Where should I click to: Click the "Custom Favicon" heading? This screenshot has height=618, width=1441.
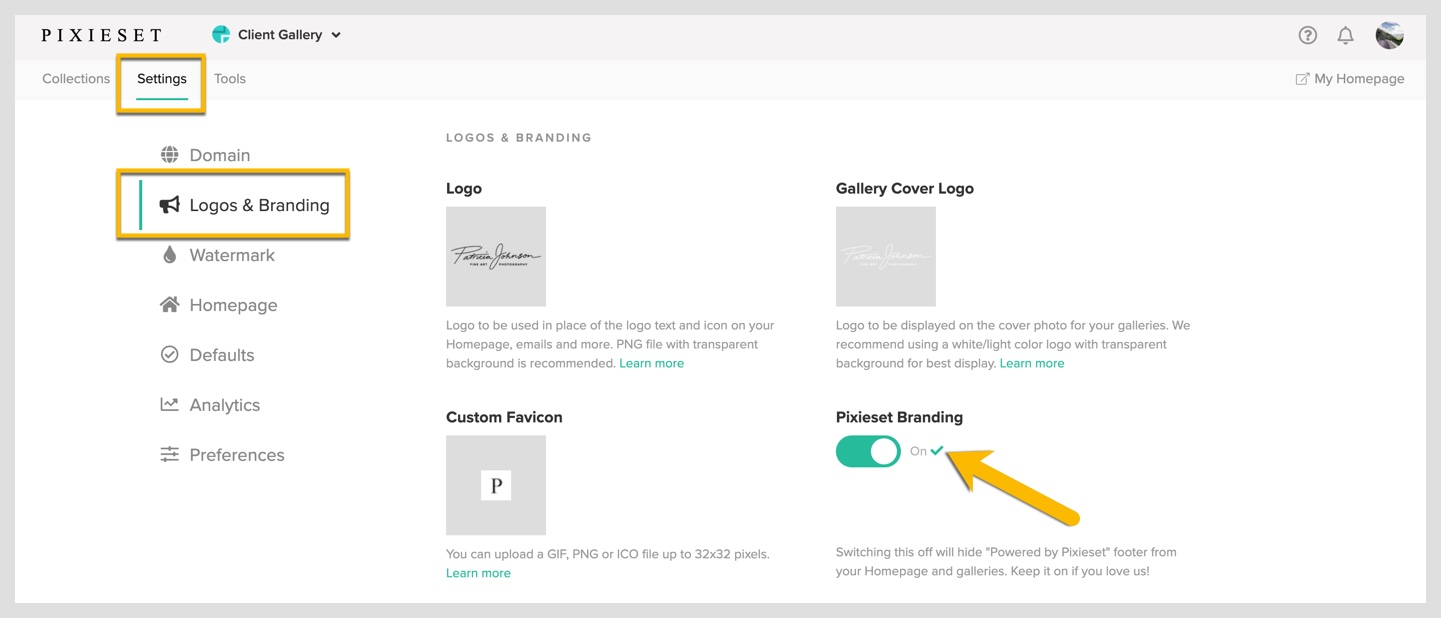[x=504, y=417]
